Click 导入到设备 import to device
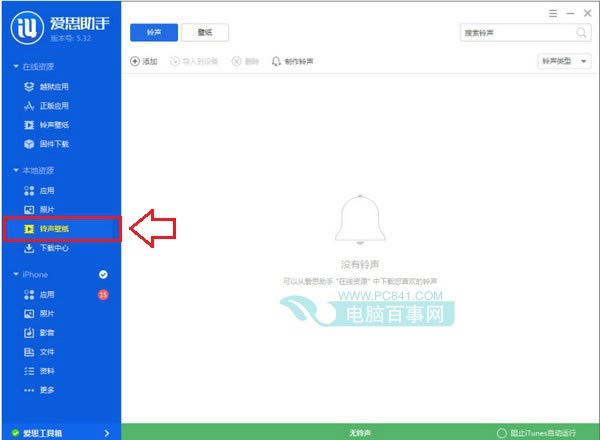 194,61
